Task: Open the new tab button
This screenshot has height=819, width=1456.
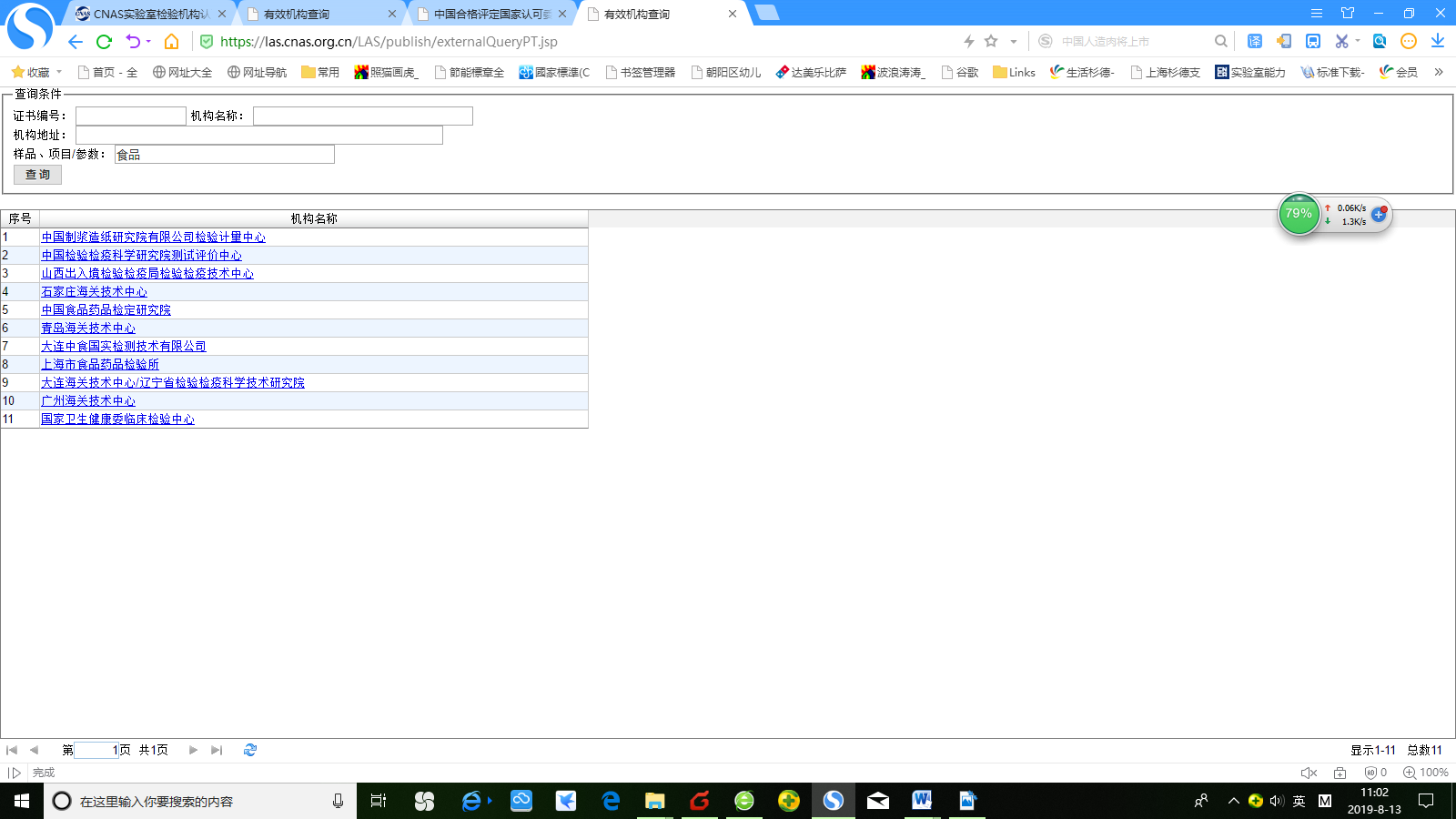Action: pyautogui.click(x=767, y=13)
